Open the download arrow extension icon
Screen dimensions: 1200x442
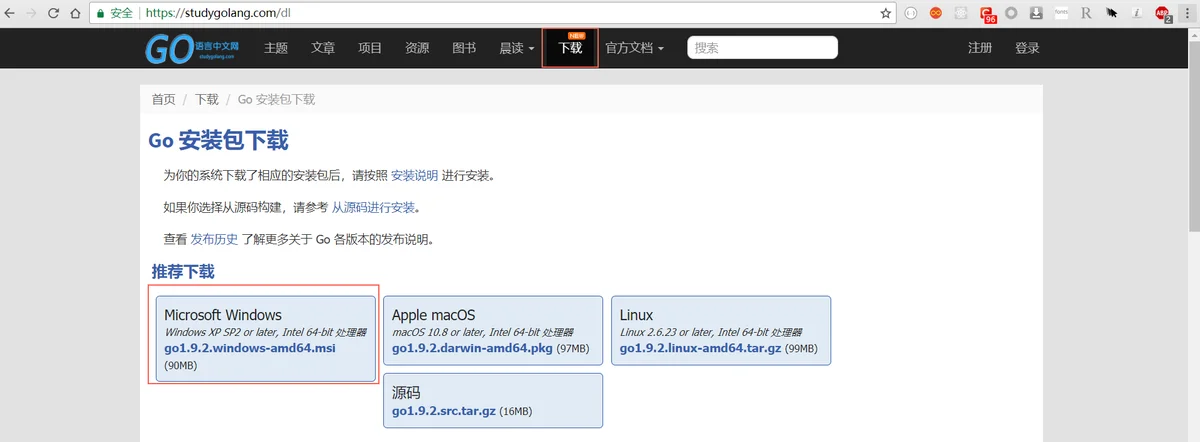click(1036, 14)
